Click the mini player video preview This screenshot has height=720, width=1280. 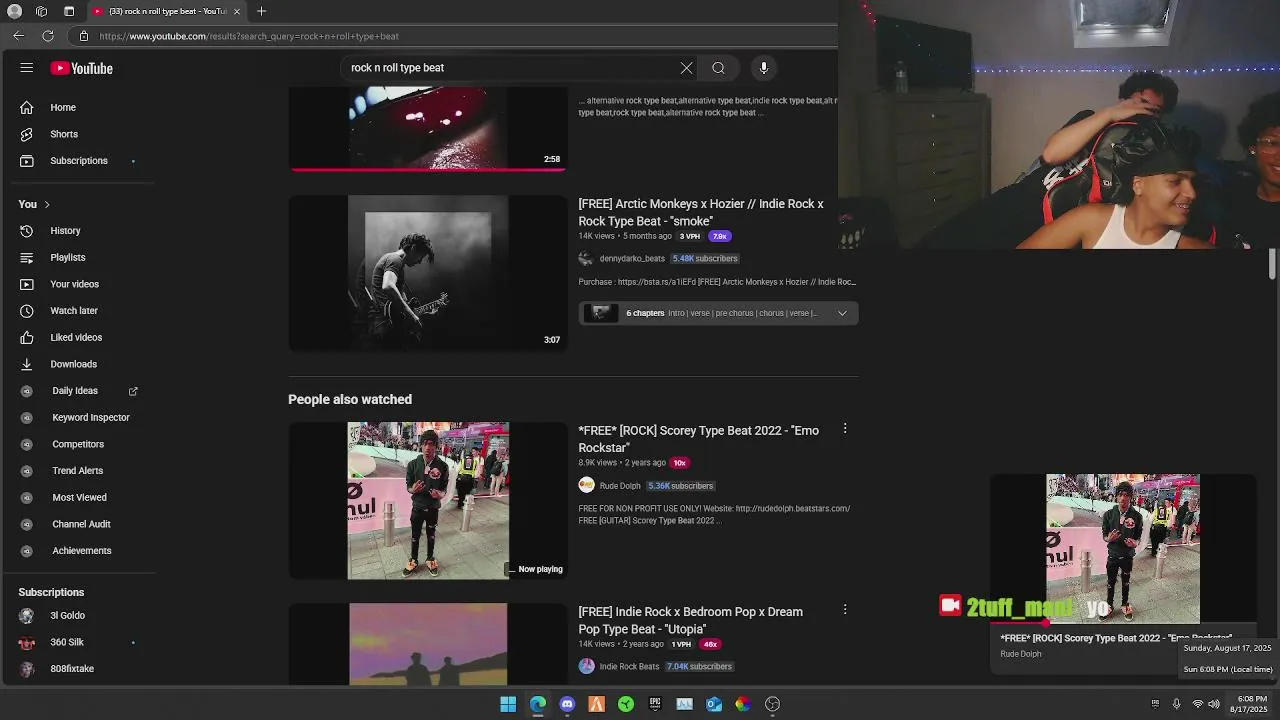click(1122, 548)
